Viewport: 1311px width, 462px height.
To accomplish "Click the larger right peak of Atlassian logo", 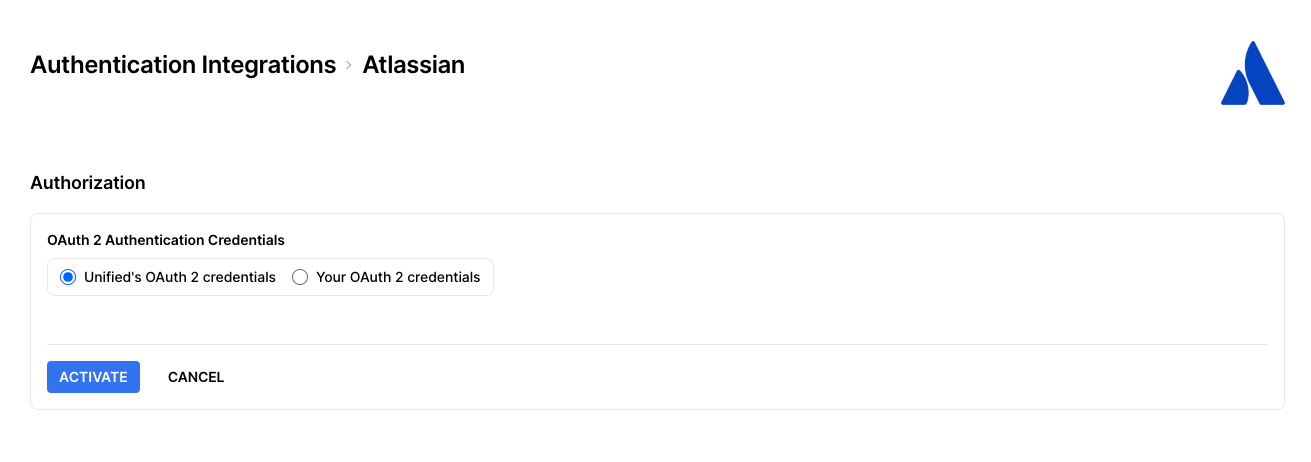I will 1262,78.
